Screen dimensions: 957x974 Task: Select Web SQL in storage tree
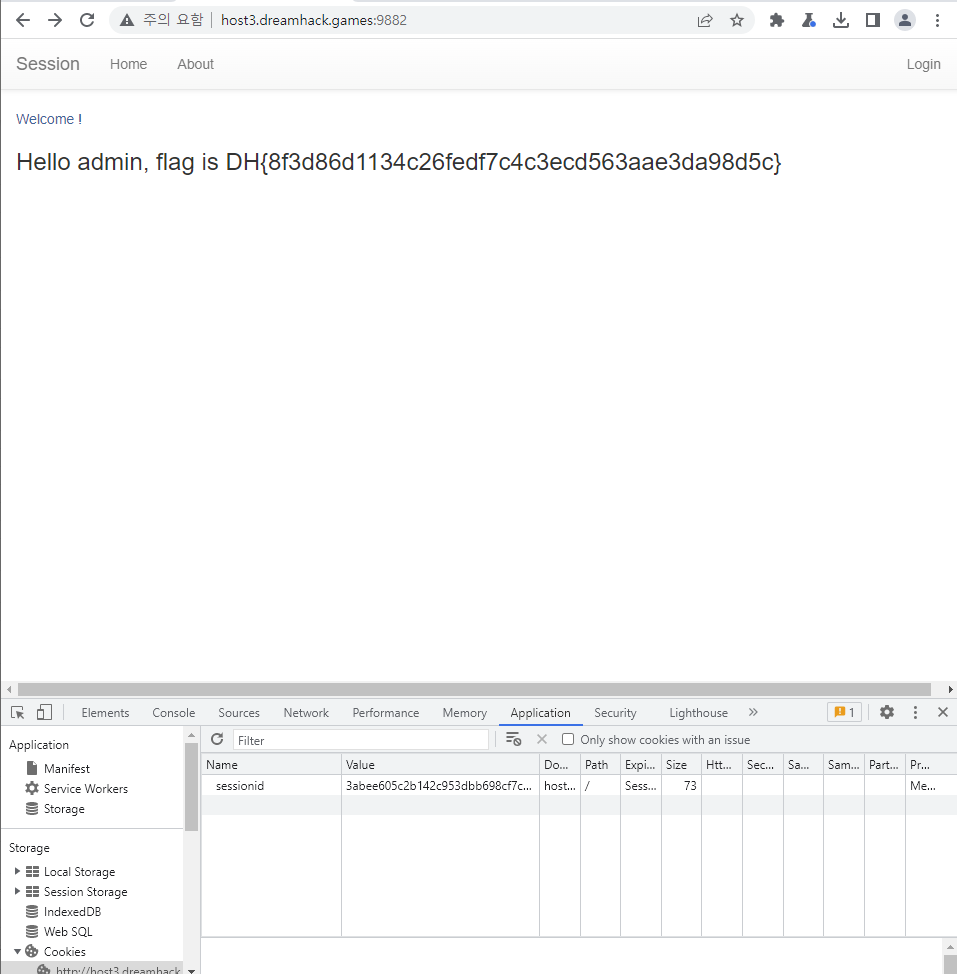[x=59, y=931]
